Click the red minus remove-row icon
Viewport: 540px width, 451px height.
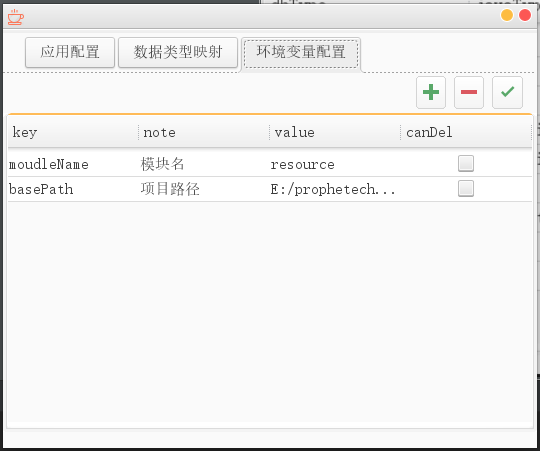(469, 92)
